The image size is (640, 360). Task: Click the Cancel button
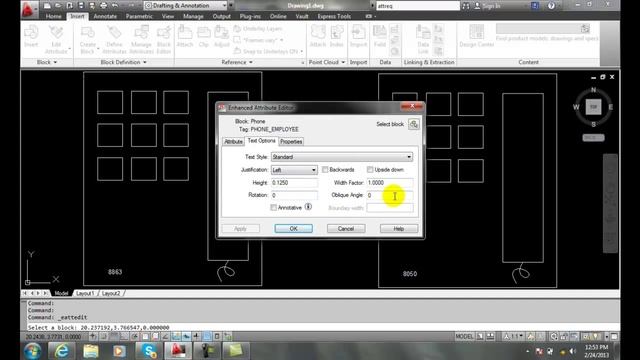[346, 229]
